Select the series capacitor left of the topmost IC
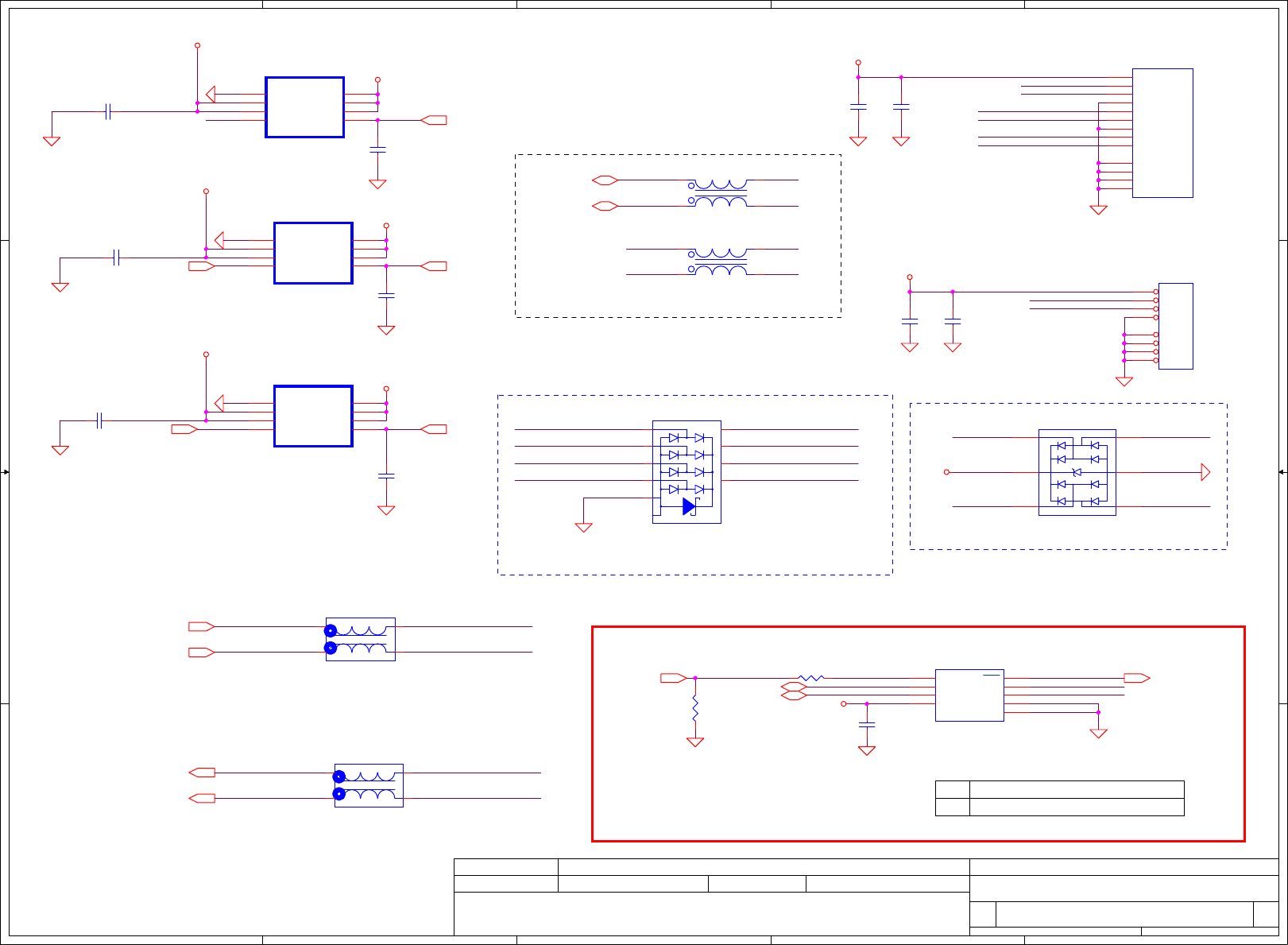The height and width of the screenshot is (945, 1288). pos(109,111)
